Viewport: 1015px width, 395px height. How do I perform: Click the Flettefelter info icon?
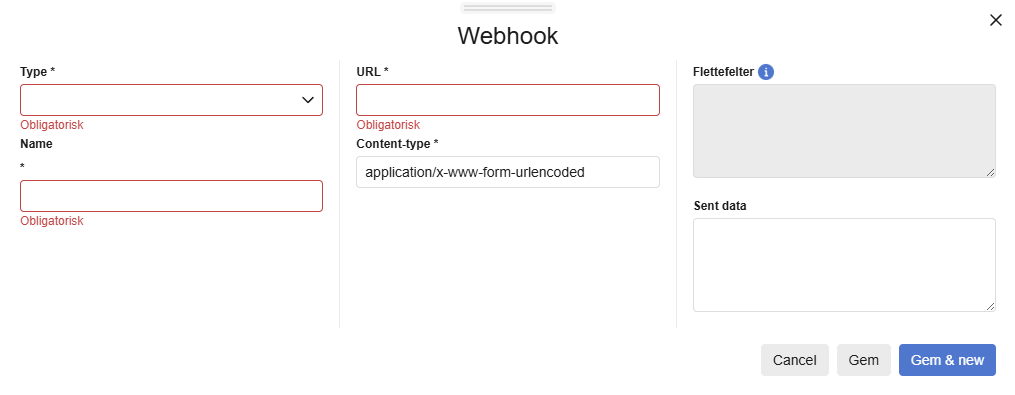[x=766, y=72]
